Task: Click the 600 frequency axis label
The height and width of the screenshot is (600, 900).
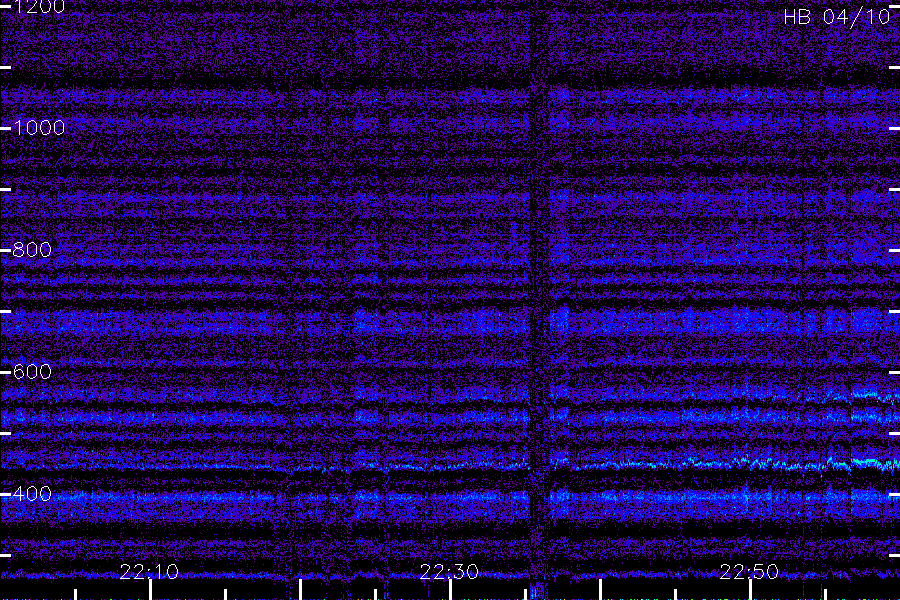Action: (32, 371)
